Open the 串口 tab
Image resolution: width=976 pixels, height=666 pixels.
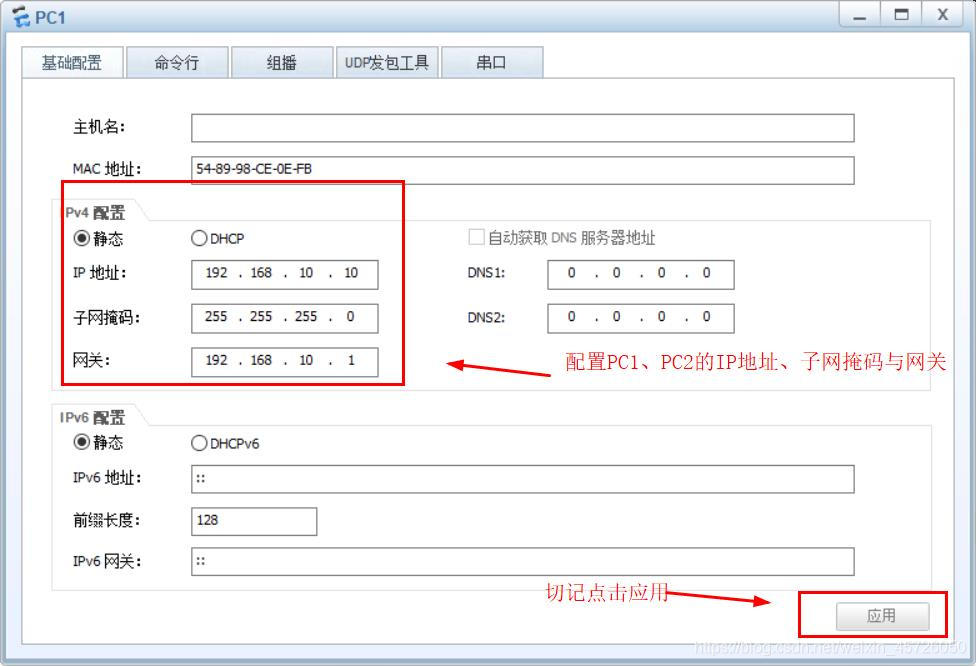pos(492,62)
